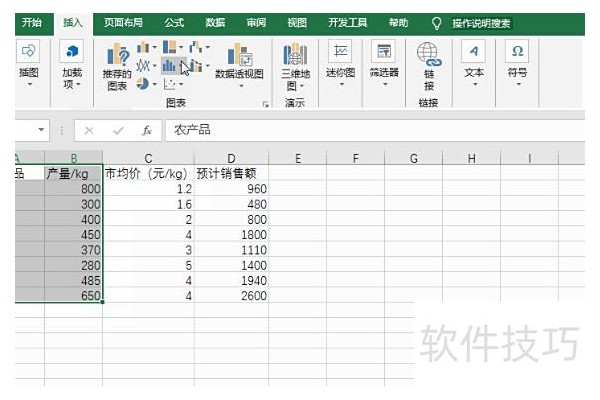Cancel the formula bar entry (X)

(89, 131)
